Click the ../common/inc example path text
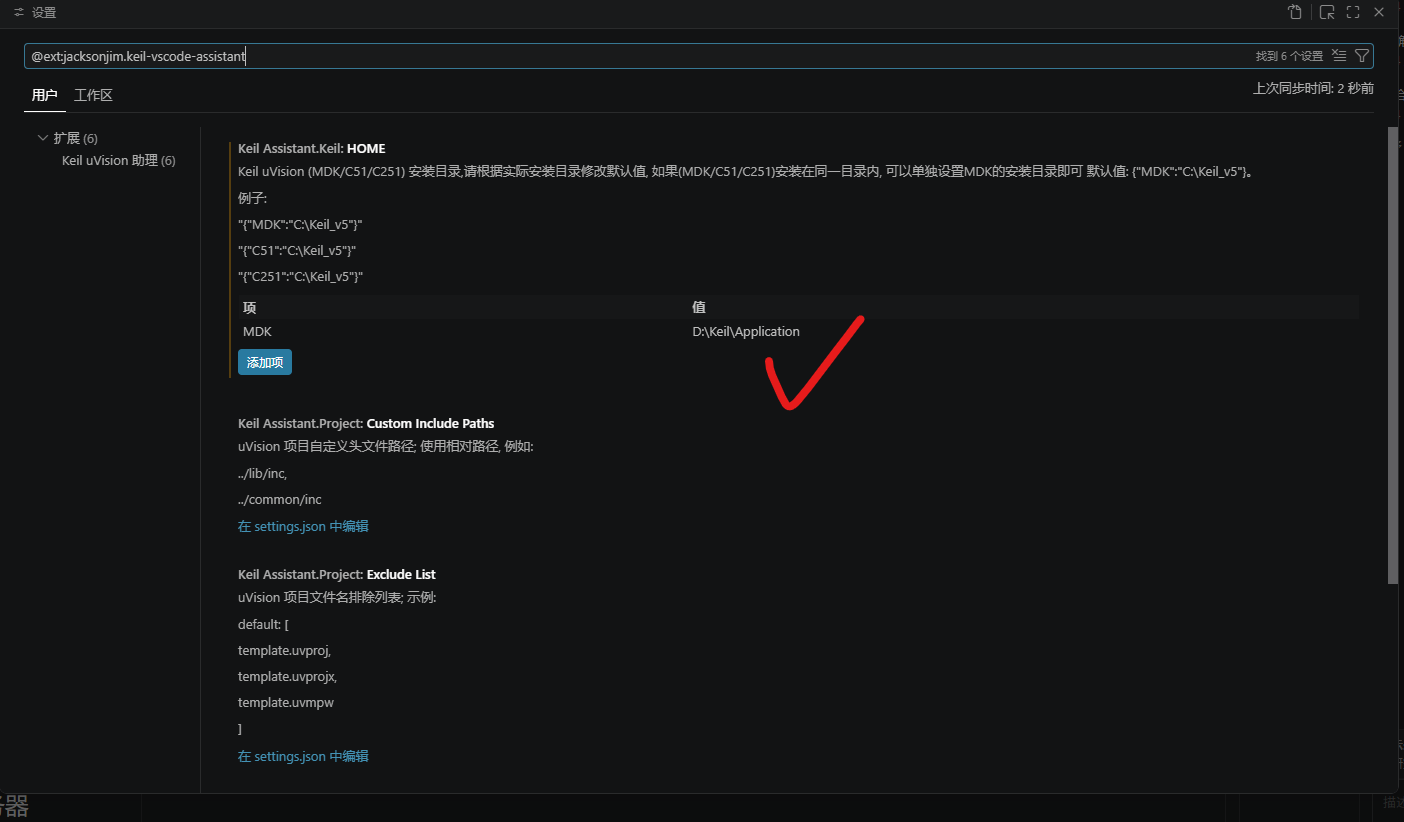 pyautogui.click(x=280, y=499)
